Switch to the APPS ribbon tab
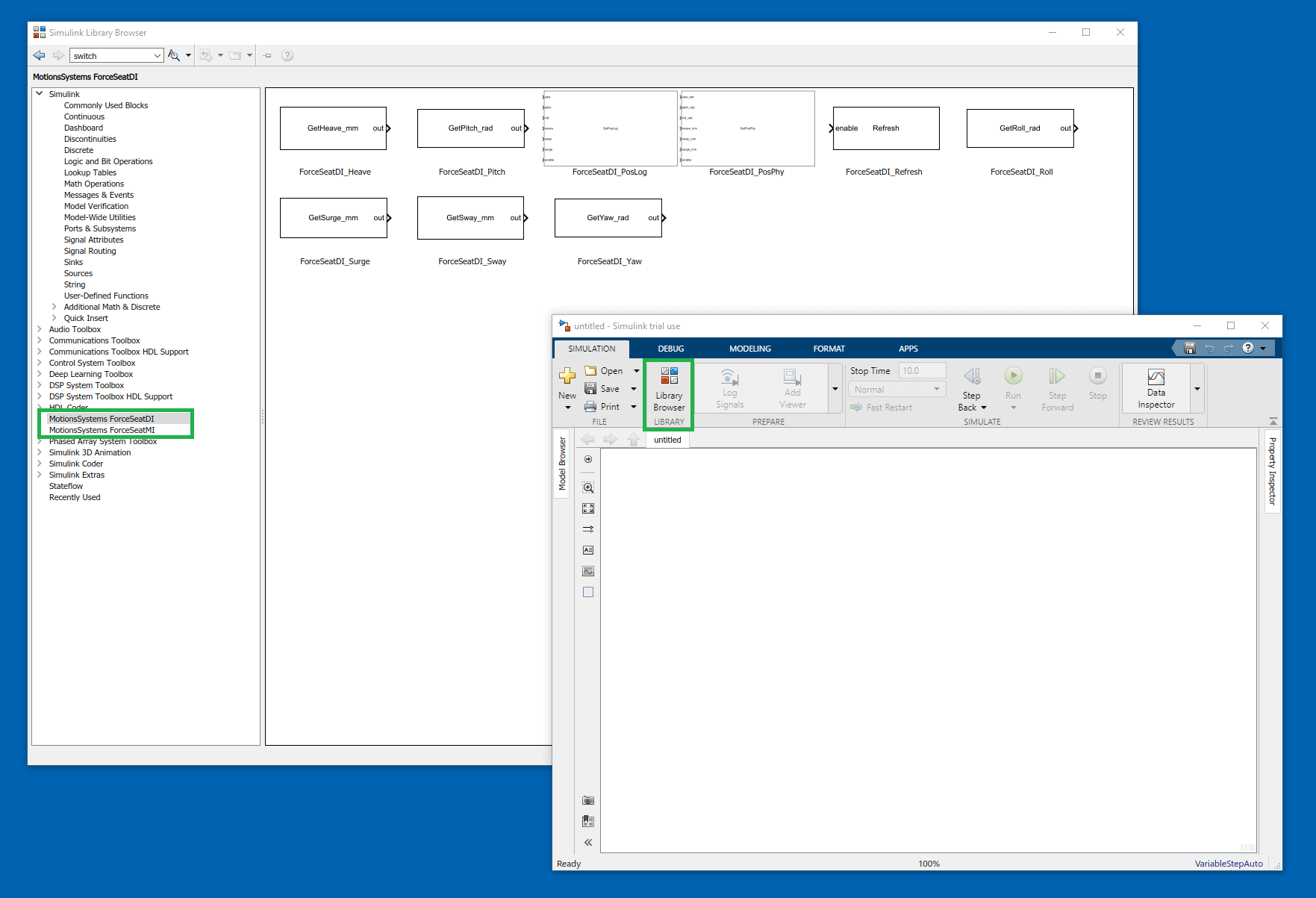 [x=908, y=349]
